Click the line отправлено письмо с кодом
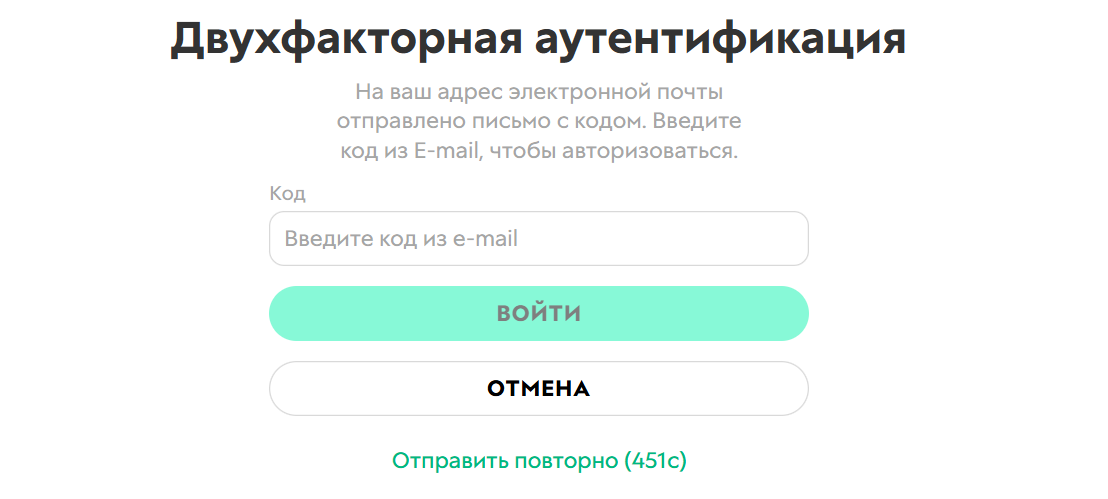 (538, 123)
